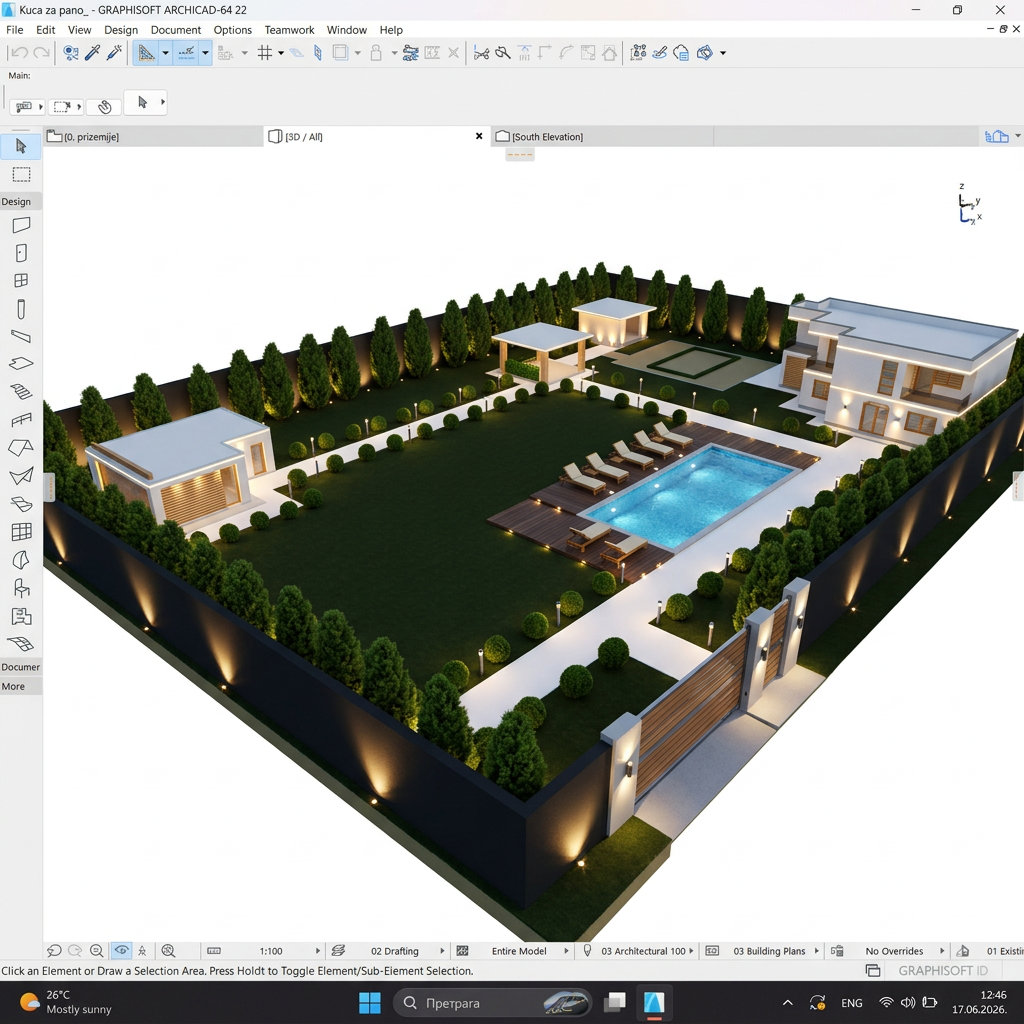Screen dimensions: 1024x1024
Task: Activate the Curtain Wall tool
Action: tap(21, 532)
